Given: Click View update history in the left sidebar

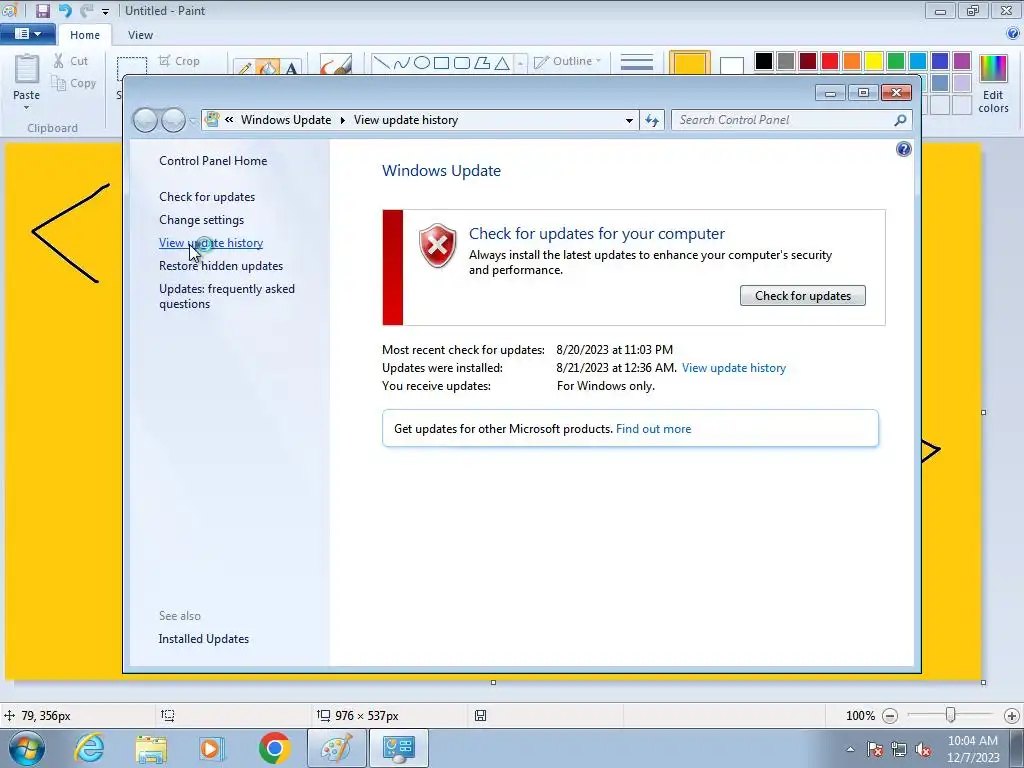Looking at the screenshot, I should coord(211,243).
